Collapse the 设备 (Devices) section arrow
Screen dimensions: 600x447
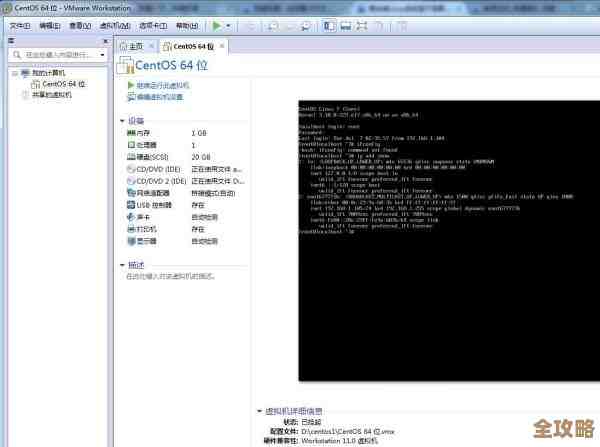[122, 121]
